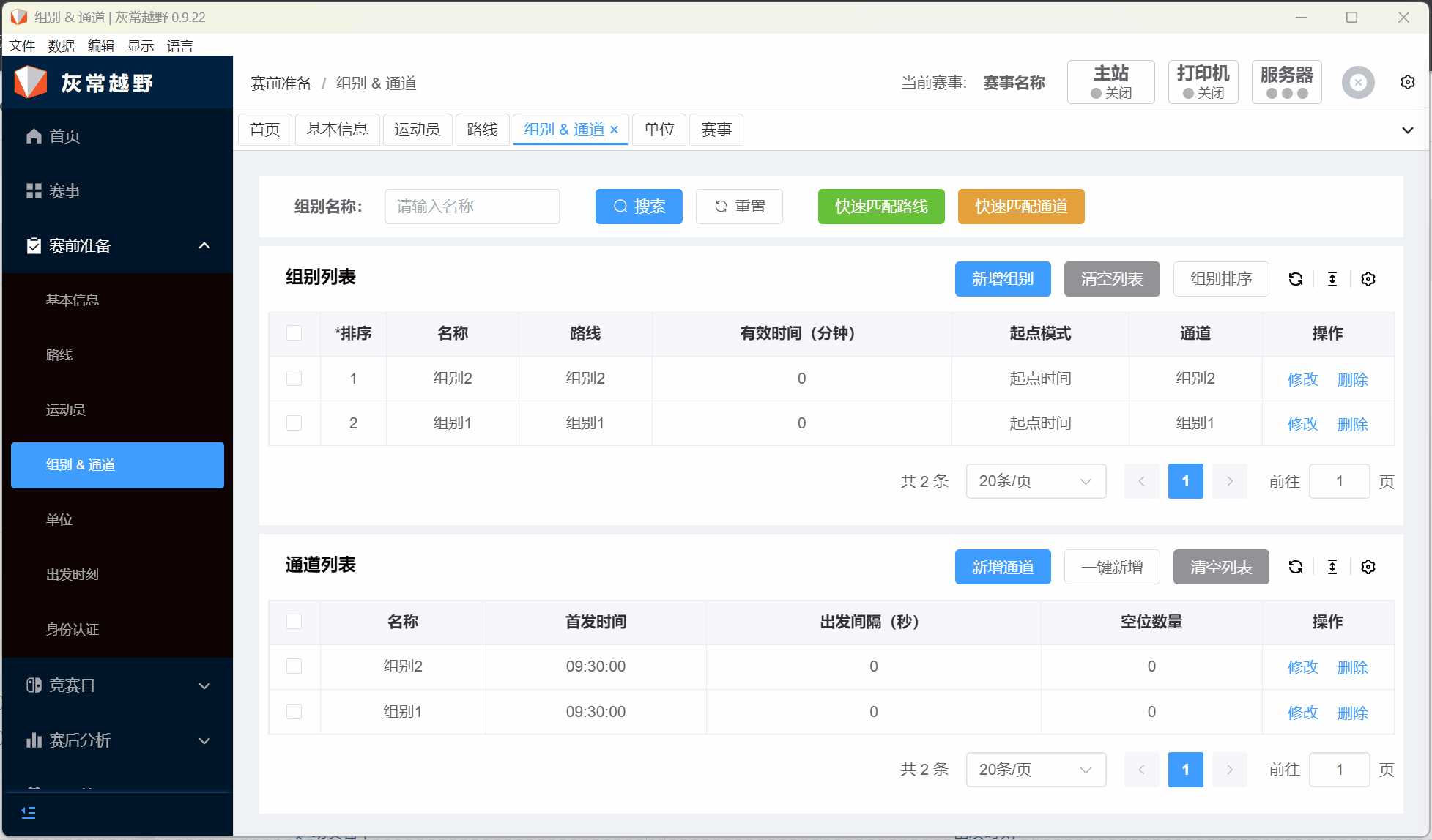The height and width of the screenshot is (840, 1432).
Task: Open settings gear in top right header
Action: (x=1407, y=82)
